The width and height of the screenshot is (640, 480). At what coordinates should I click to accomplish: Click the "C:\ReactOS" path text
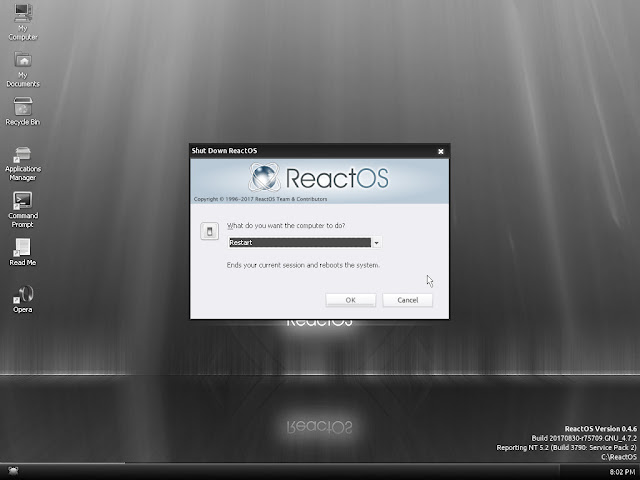(619, 457)
